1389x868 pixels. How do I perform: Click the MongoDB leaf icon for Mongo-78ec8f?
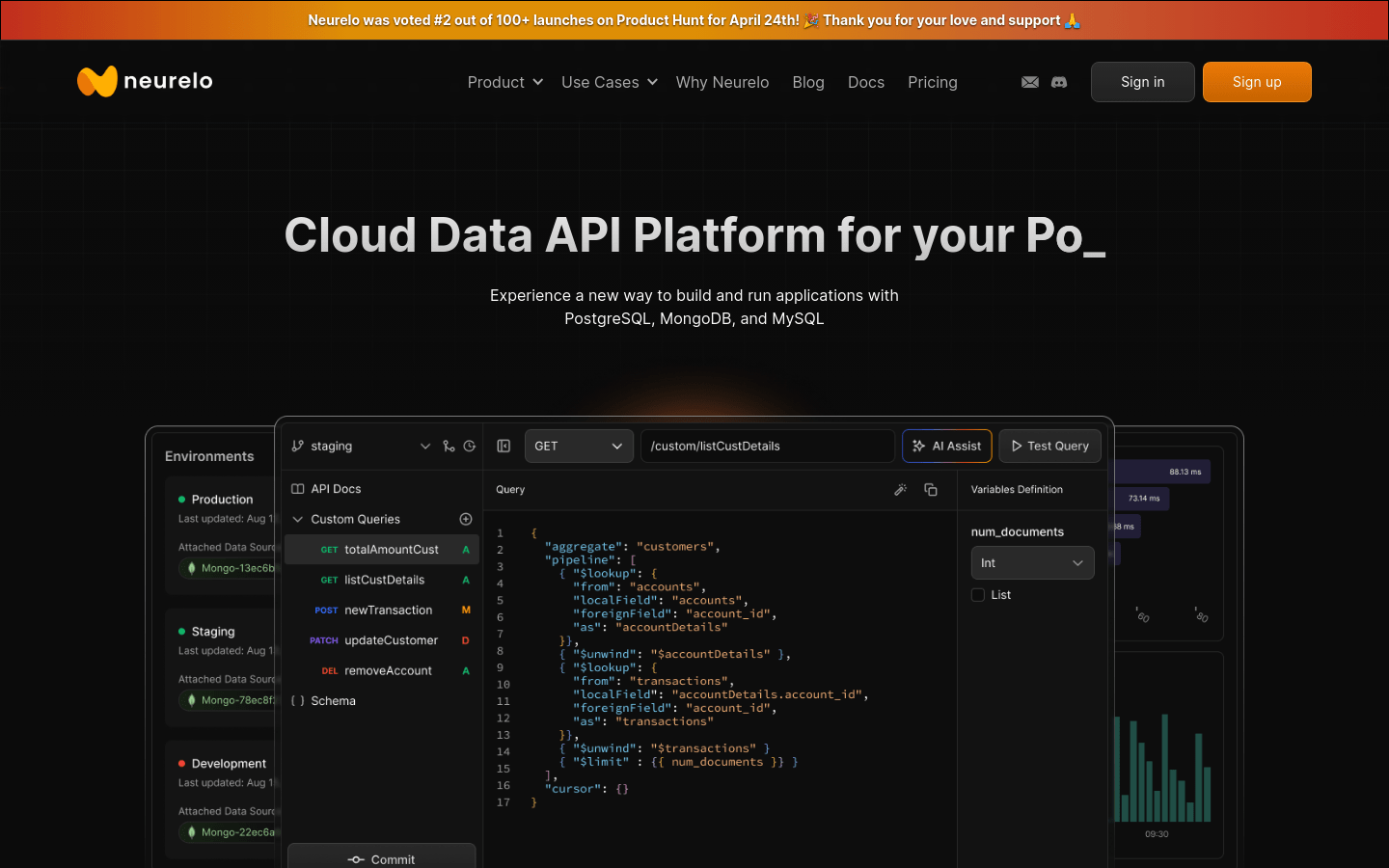(x=192, y=700)
